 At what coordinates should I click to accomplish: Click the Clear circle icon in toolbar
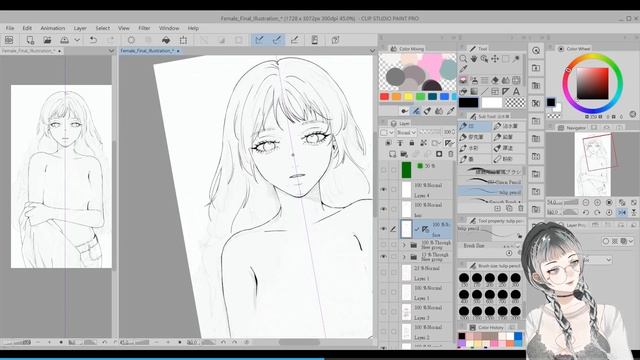pyautogui.click(x=131, y=40)
